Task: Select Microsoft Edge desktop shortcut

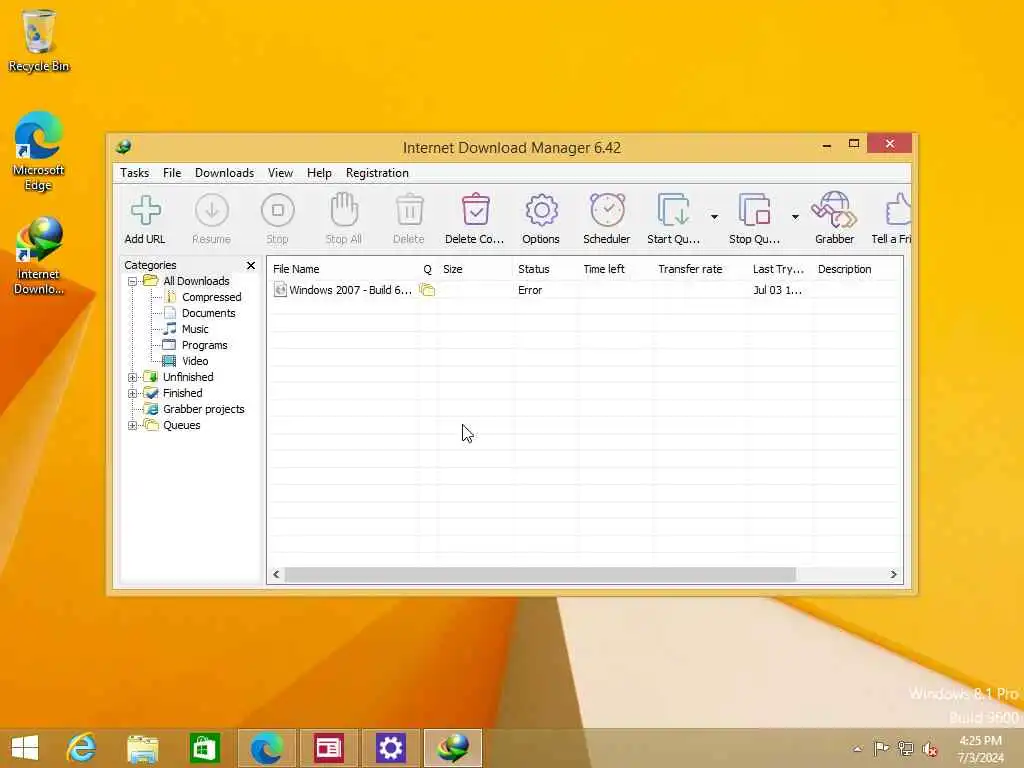Action: tap(39, 152)
